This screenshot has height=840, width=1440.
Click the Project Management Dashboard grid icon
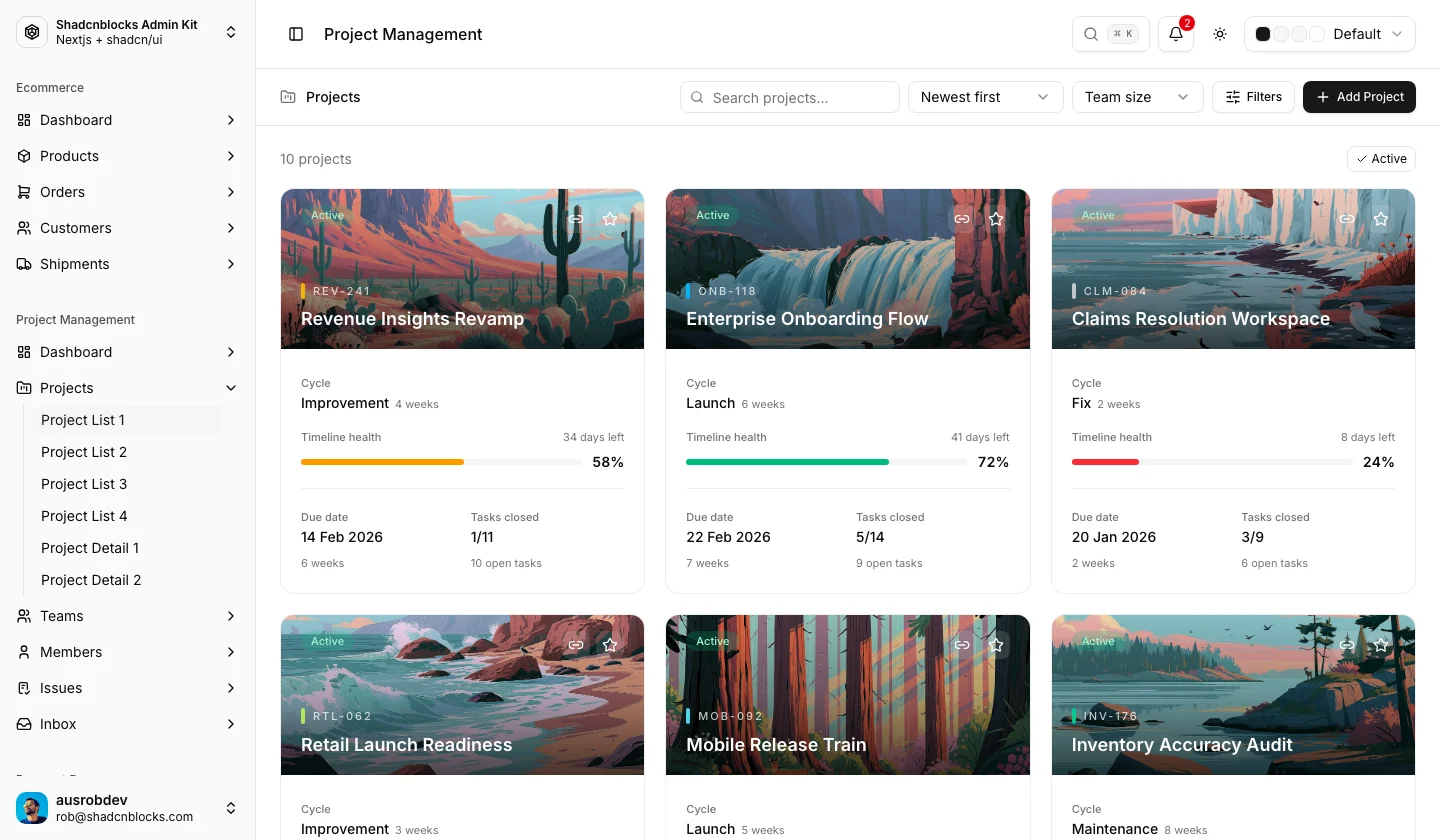pos(24,352)
